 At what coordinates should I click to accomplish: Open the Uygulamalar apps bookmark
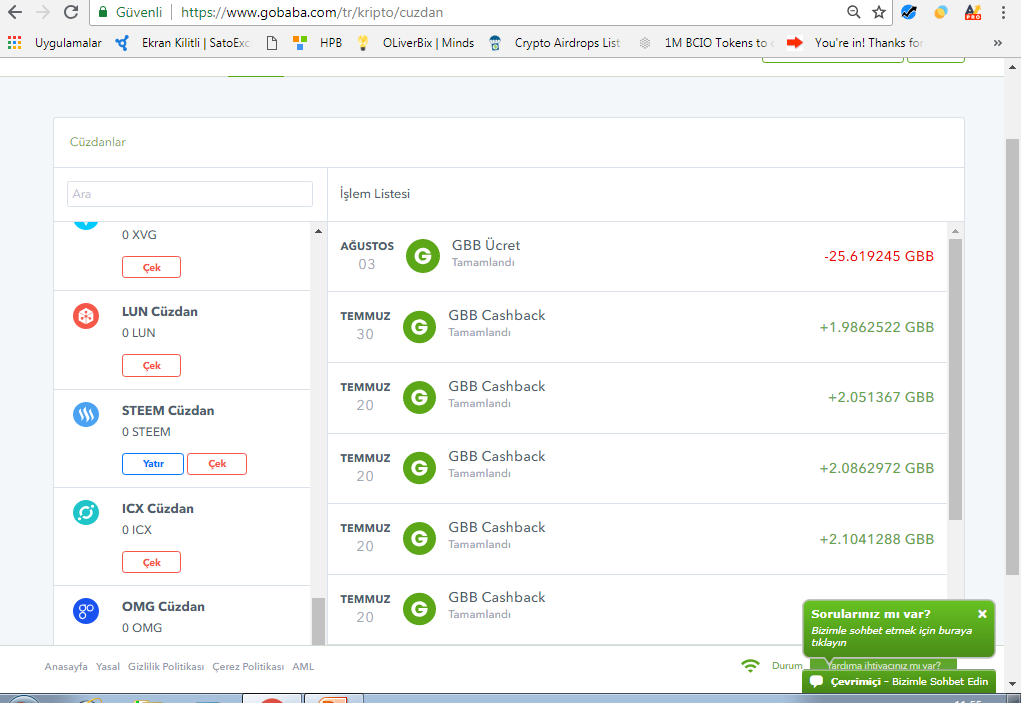(55, 43)
